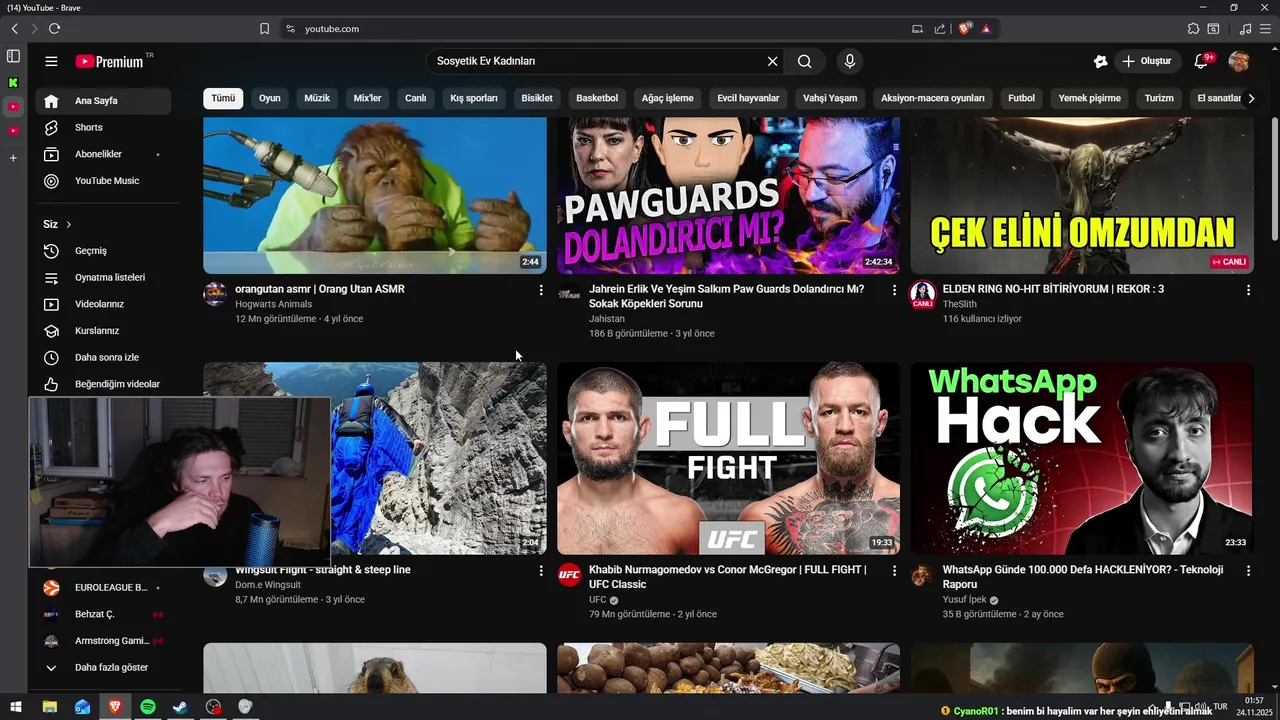Open more options for WhatsApp Hack video
The image size is (1280, 720).
pyautogui.click(x=1248, y=571)
